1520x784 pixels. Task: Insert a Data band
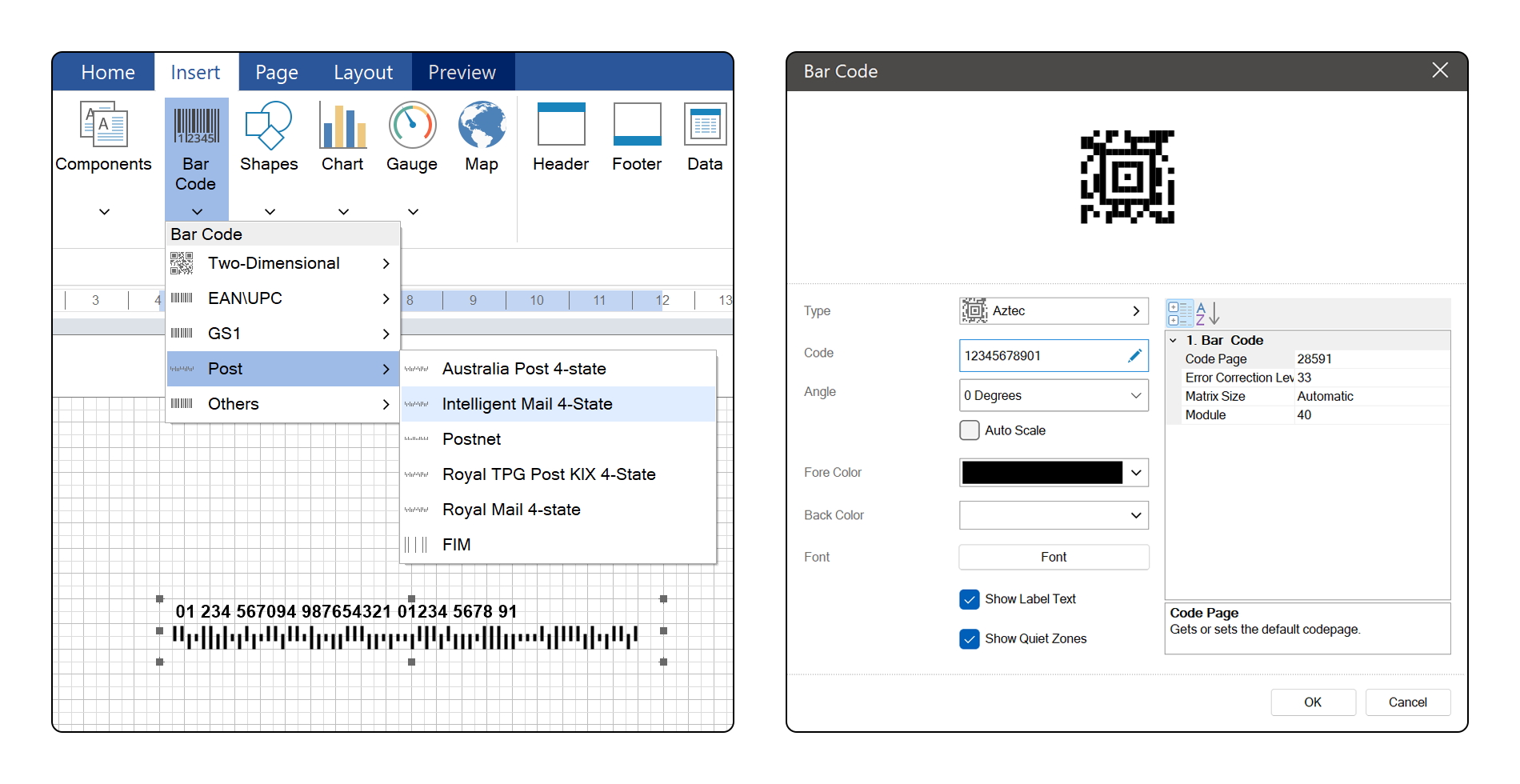[x=705, y=124]
